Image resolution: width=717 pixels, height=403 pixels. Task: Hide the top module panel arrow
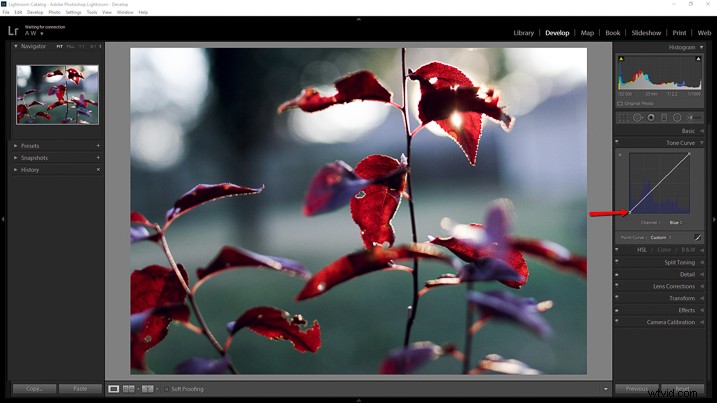pyautogui.click(x=358, y=19)
